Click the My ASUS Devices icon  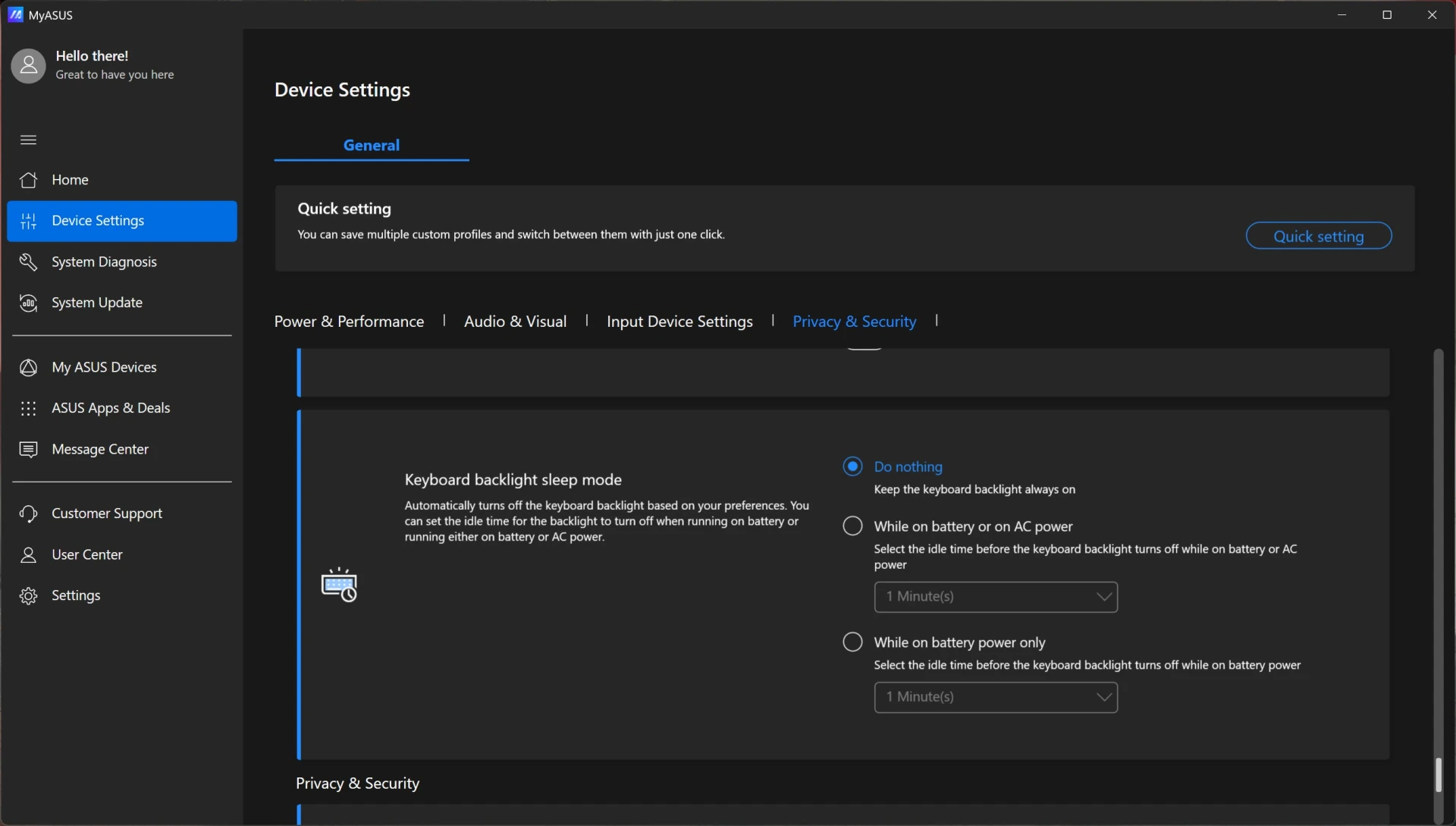[x=28, y=367]
